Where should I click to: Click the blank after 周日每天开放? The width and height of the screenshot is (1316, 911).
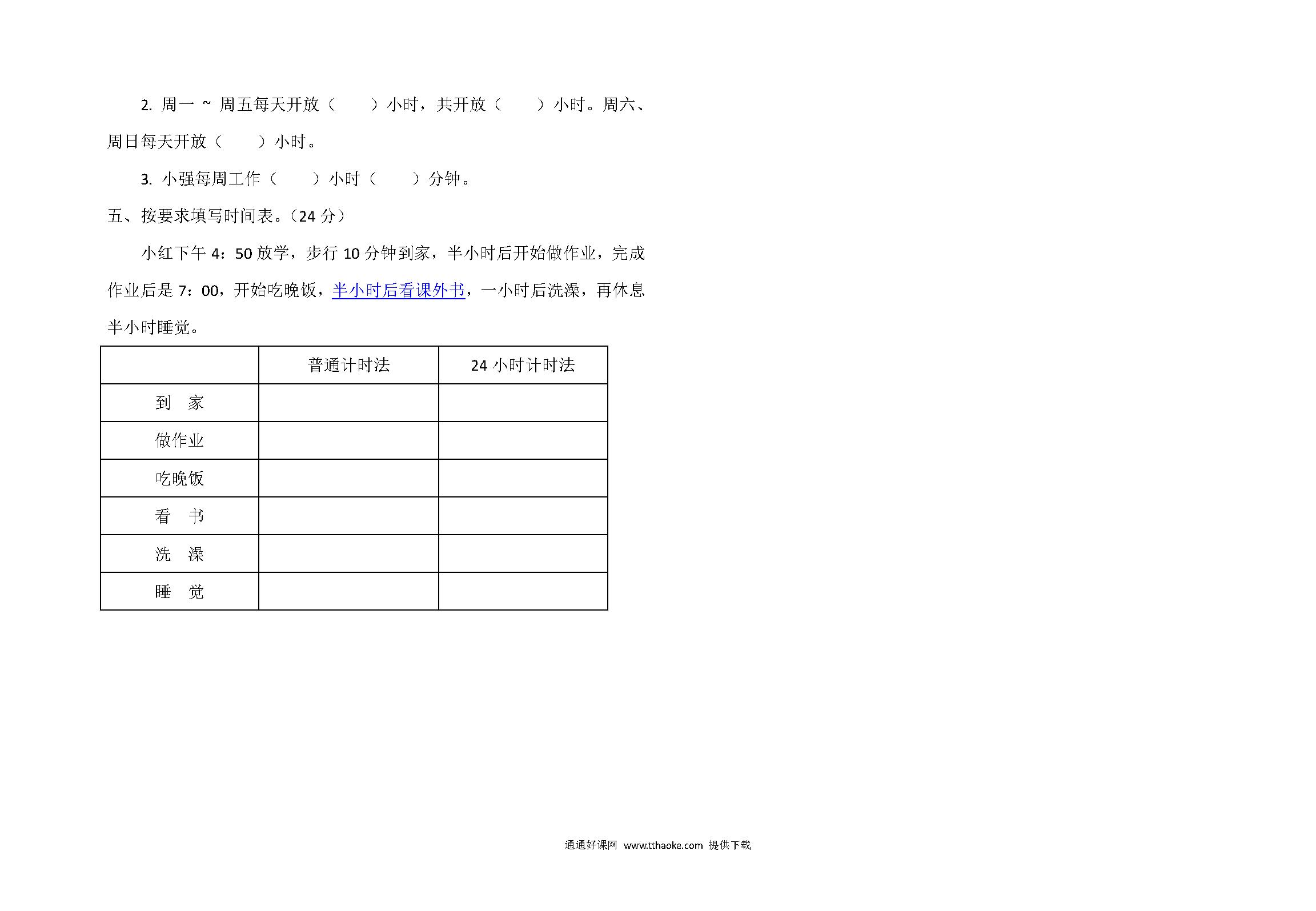[240, 142]
